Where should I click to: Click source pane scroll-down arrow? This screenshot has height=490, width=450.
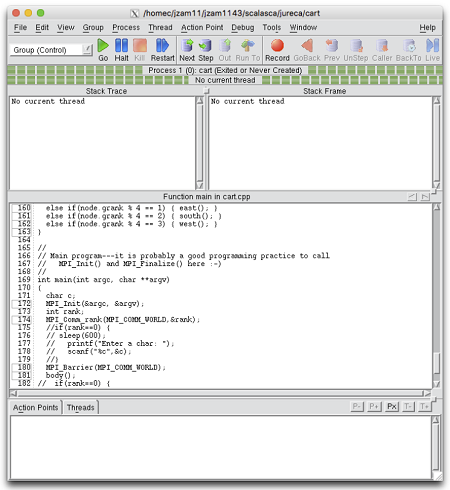pyautogui.click(x=437, y=384)
